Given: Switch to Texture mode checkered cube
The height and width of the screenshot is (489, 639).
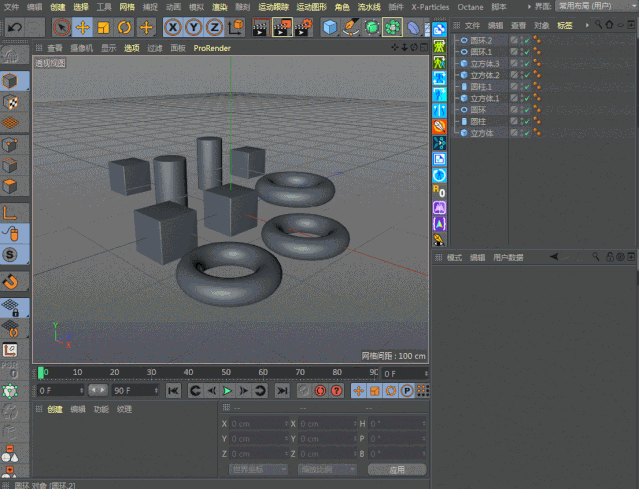Looking at the screenshot, I should tap(10, 102).
